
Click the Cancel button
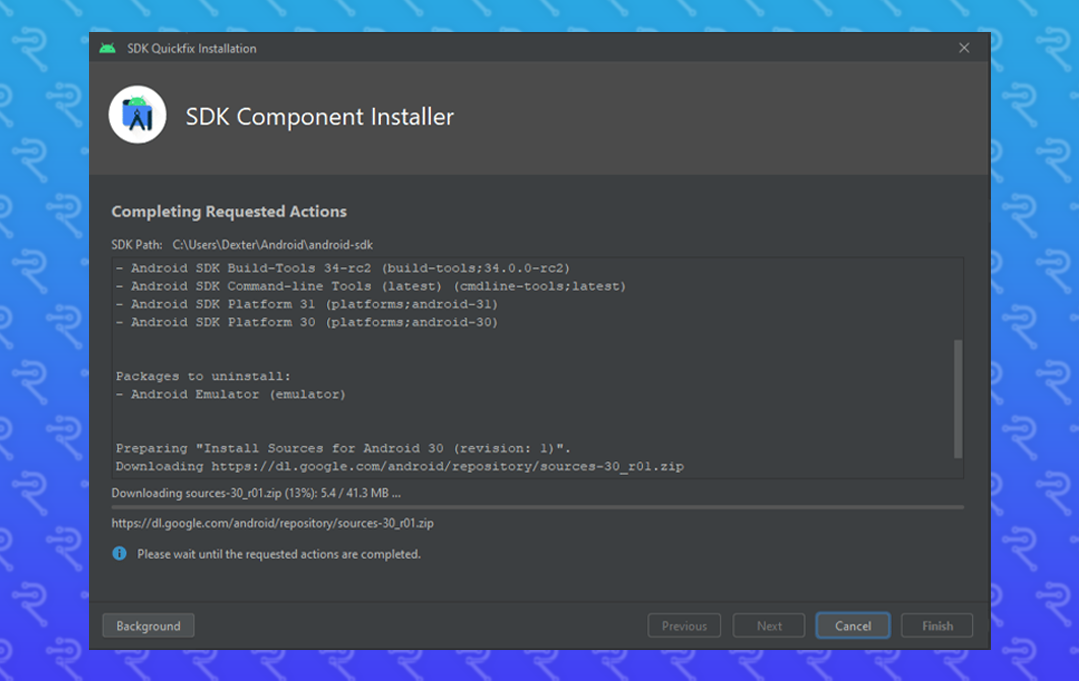[852, 625]
